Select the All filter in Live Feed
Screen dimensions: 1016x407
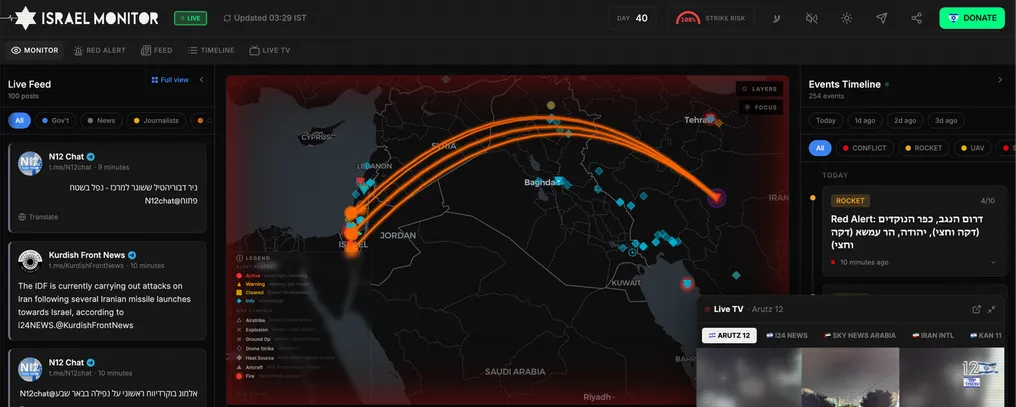(x=19, y=121)
